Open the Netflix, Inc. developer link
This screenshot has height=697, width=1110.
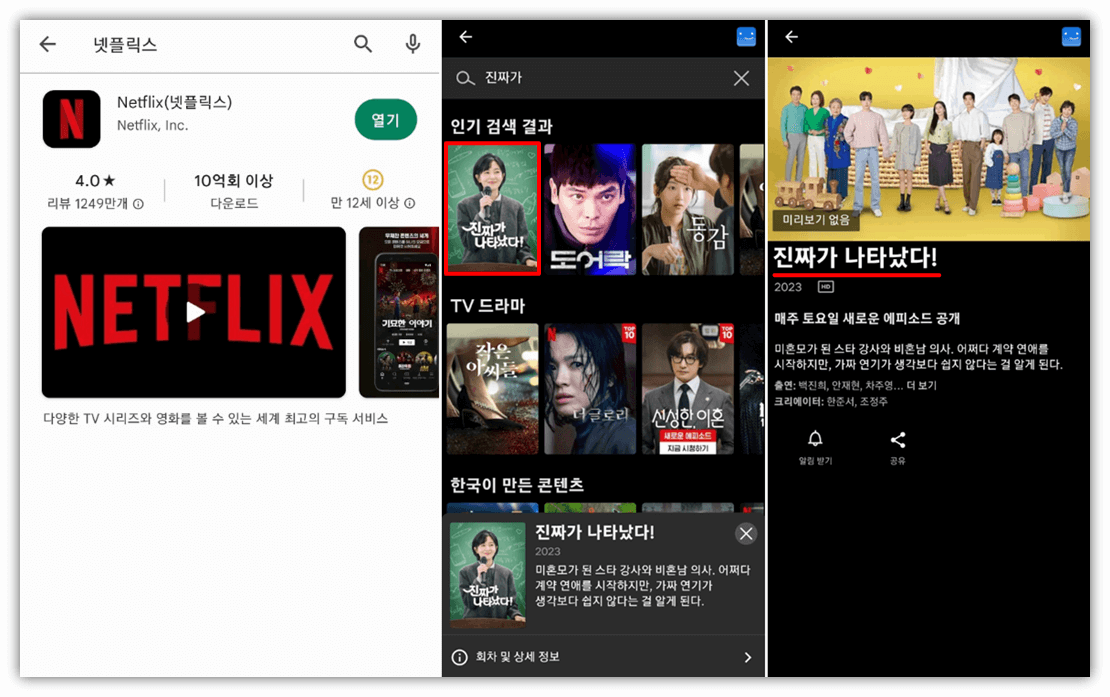click(x=152, y=125)
